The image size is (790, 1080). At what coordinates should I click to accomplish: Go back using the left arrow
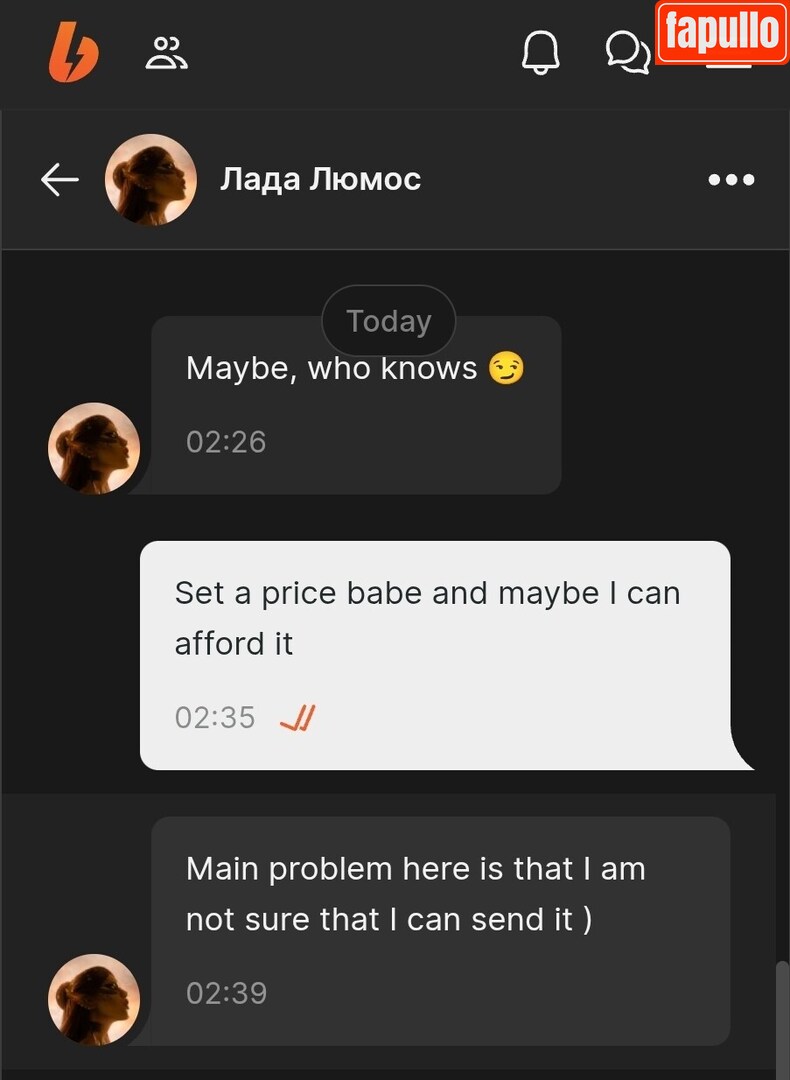pos(60,180)
